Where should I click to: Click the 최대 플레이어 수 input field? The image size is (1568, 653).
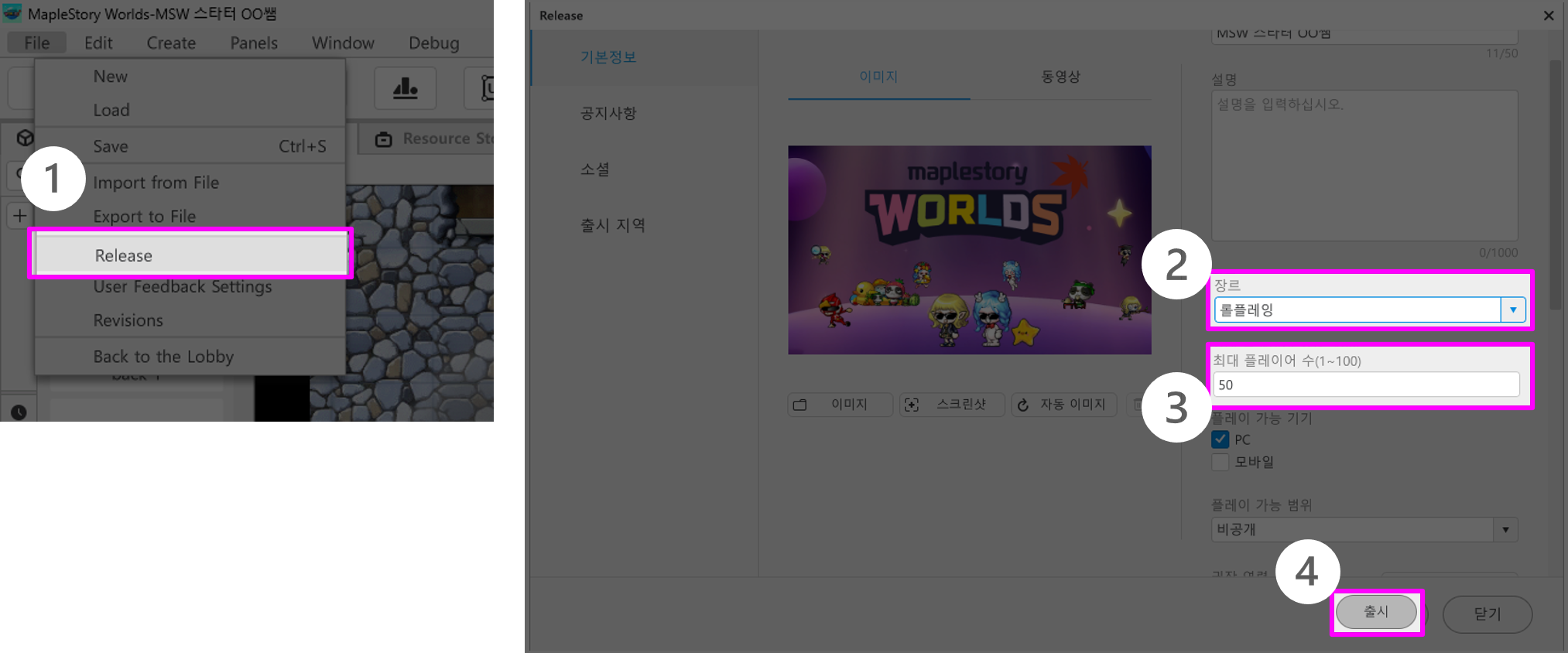click(x=1366, y=385)
